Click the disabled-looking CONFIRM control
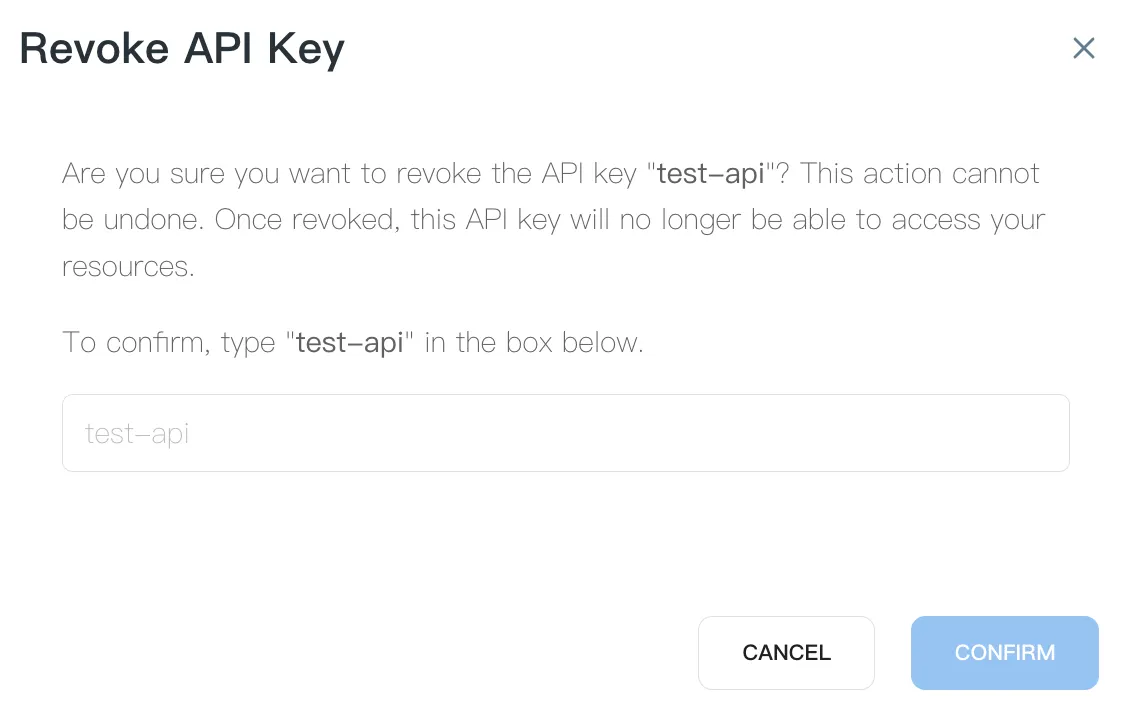The height and width of the screenshot is (712, 1126). coord(1004,653)
